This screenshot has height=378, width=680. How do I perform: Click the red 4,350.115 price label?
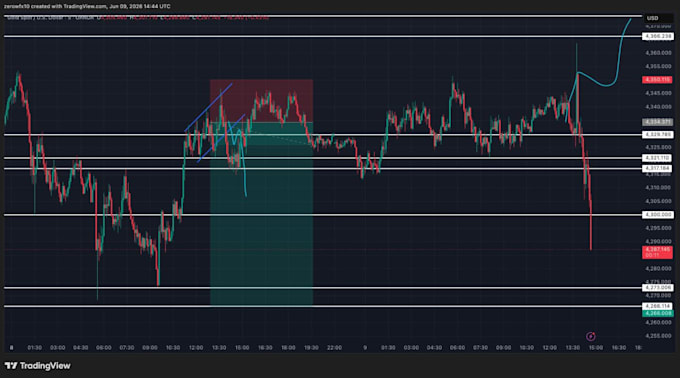pyautogui.click(x=657, y=80)
